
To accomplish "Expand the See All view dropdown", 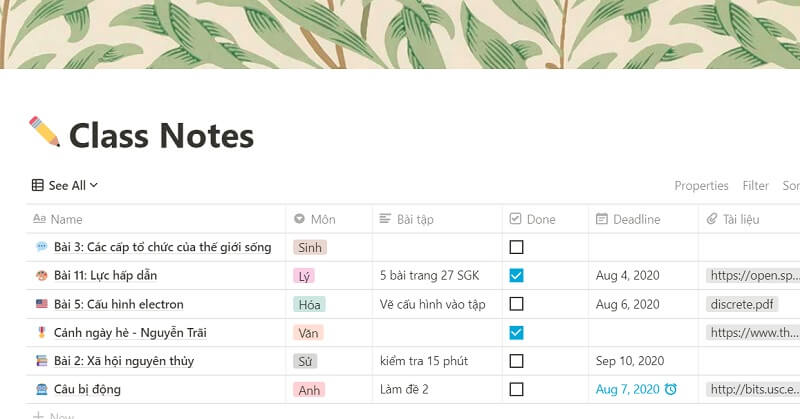I will 65,185.
